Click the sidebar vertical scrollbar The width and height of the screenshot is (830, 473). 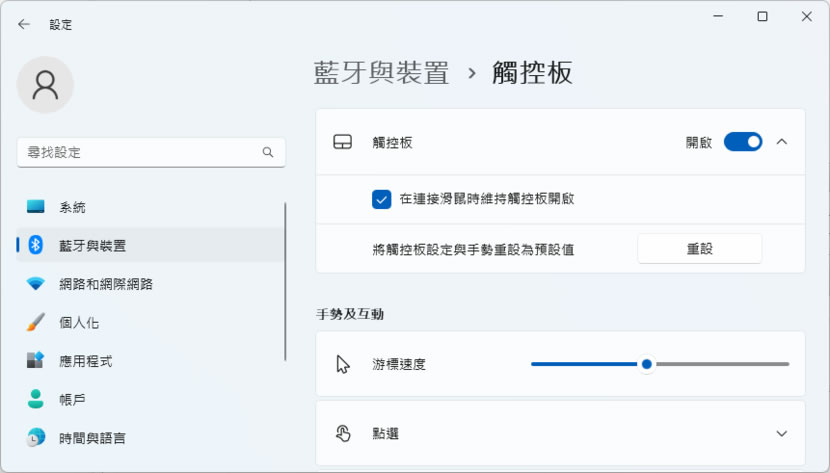pyautogui.click(x=286, y=280)
